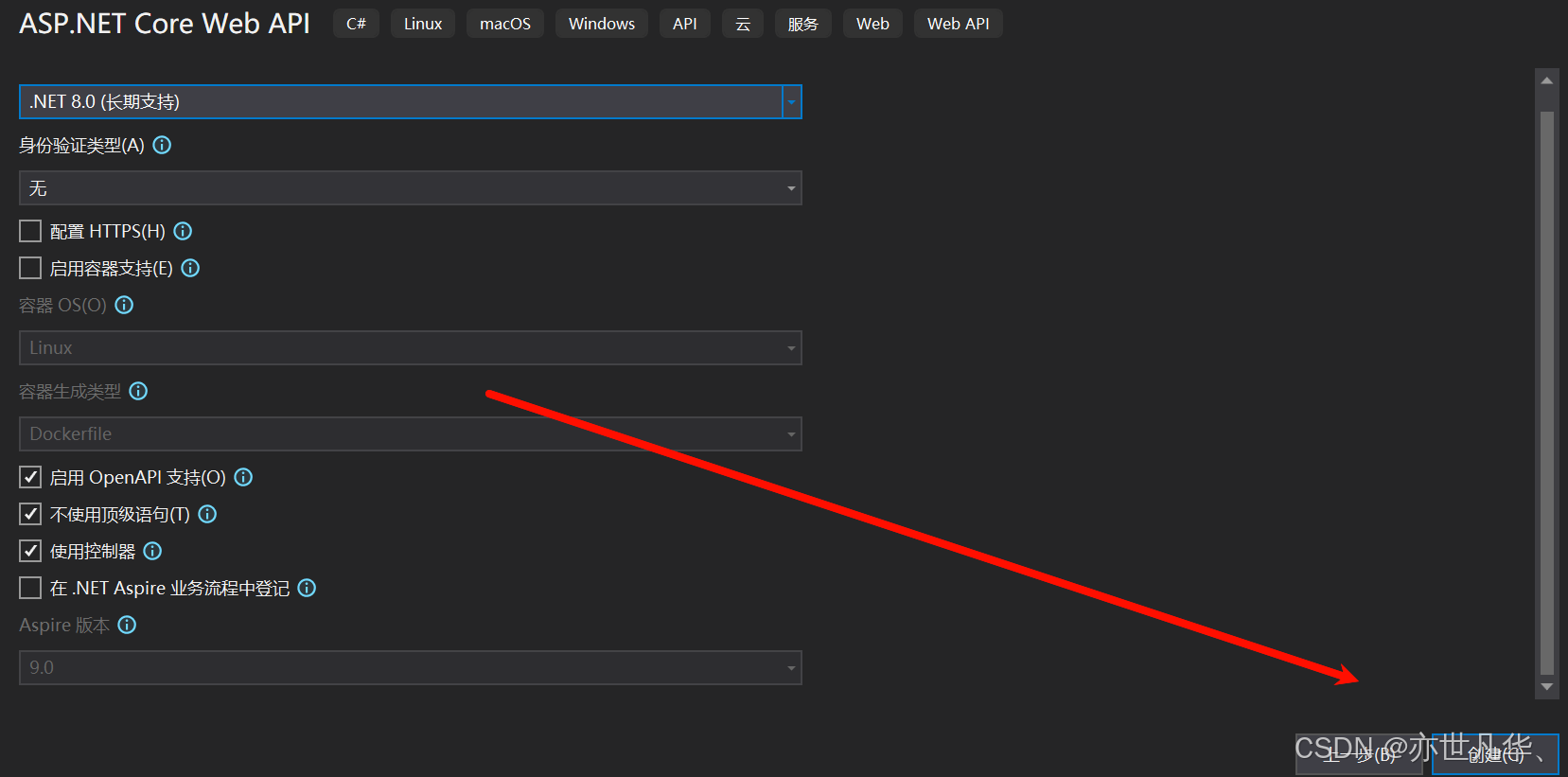Open the info icon beside 容器 OS(O)

(x=124, y=305)
